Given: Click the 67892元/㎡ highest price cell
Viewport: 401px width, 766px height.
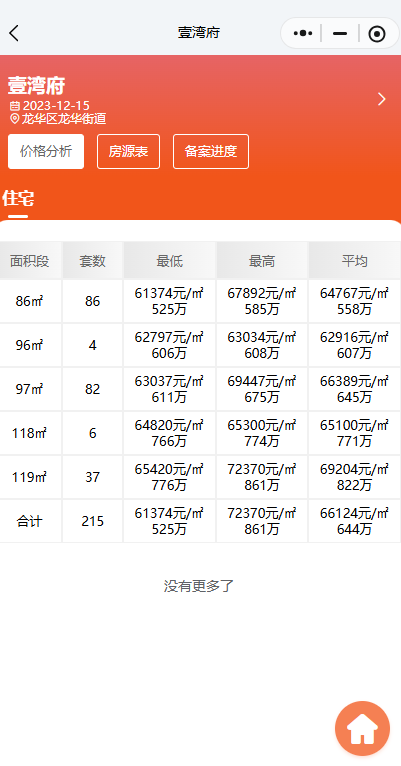Looking at the screenshot, I should point(262,301).
